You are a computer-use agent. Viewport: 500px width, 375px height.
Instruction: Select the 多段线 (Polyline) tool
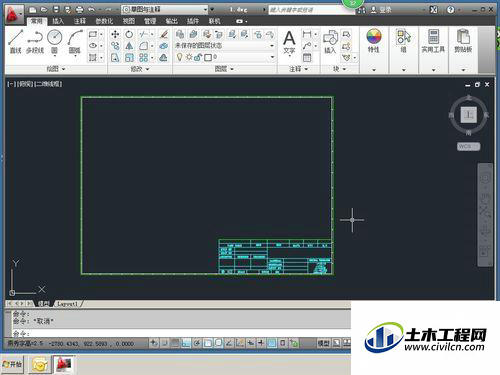pos(35,41)
